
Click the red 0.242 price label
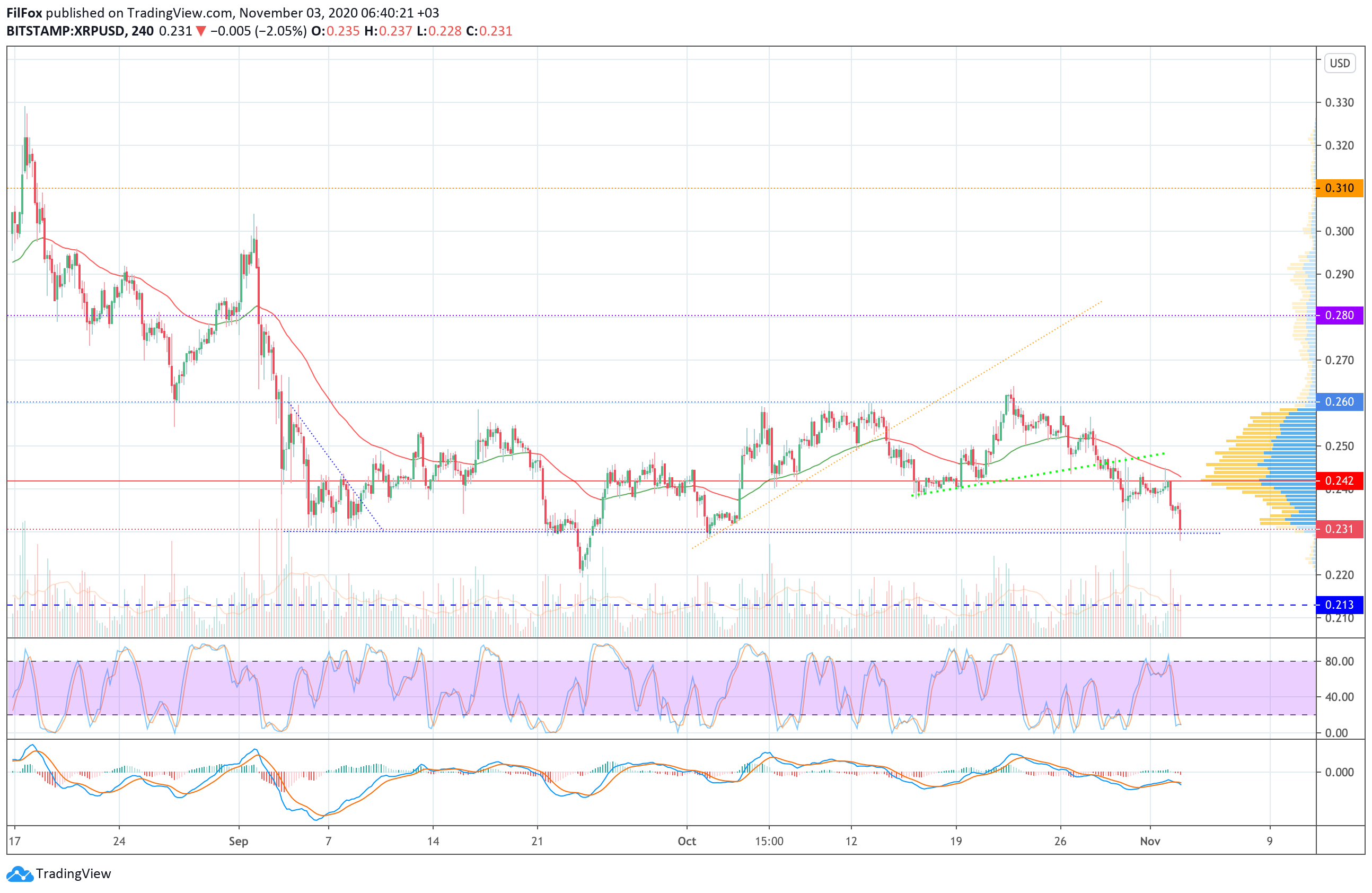pyautogui.click(x=1339, y=481)
